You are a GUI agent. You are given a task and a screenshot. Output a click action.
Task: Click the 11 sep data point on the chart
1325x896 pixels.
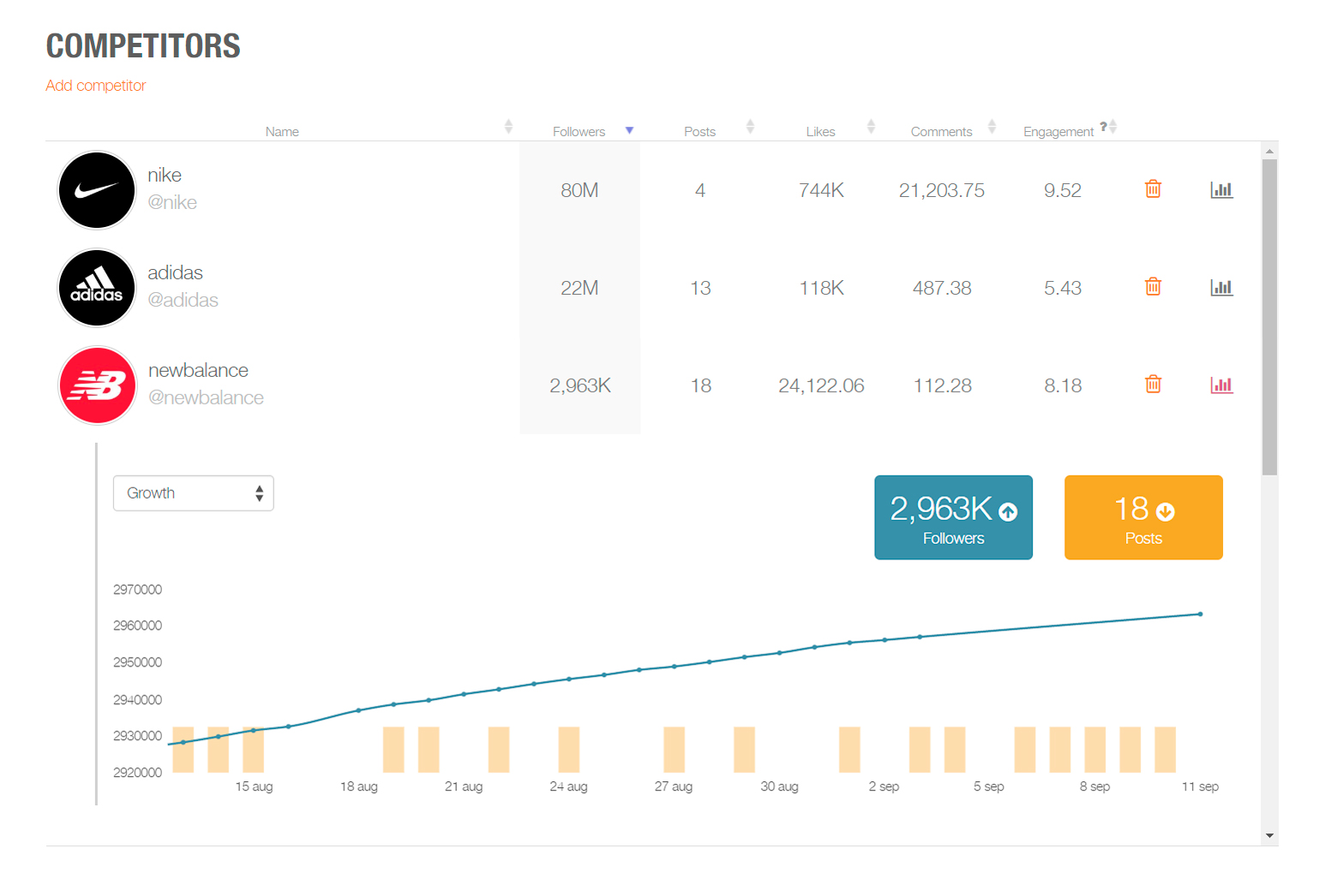click(1200, 614)
